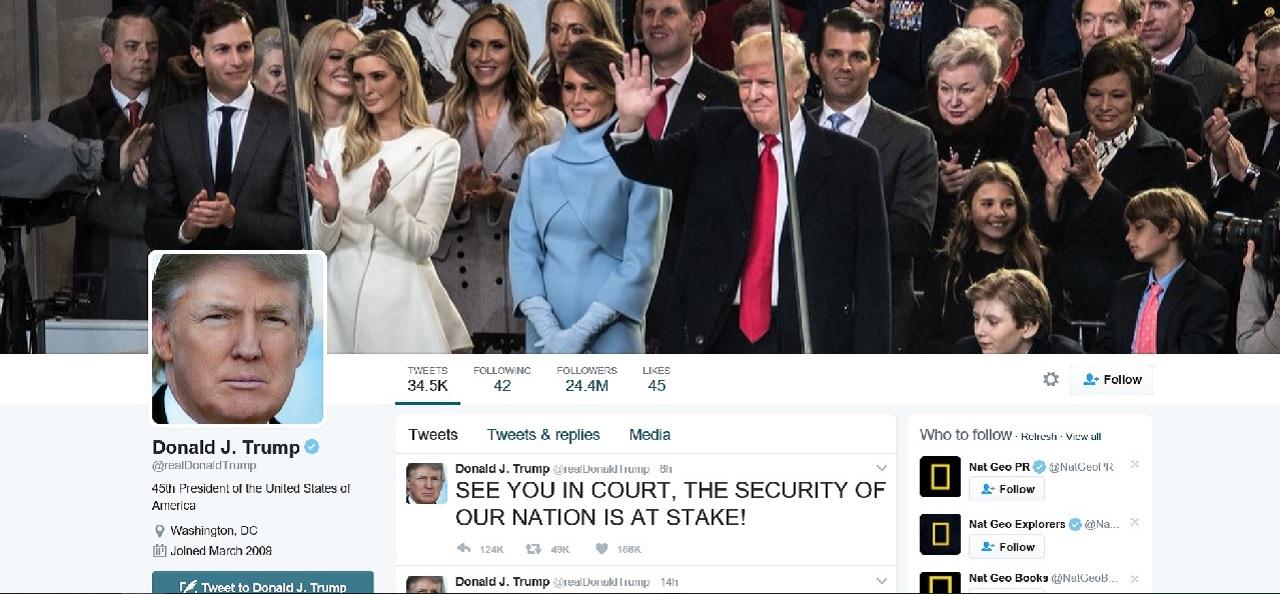Viewport: 1280px width, 594px height.
Task: Like the SEE YOU IN COURT tweet
Action: tap(601, 548)
